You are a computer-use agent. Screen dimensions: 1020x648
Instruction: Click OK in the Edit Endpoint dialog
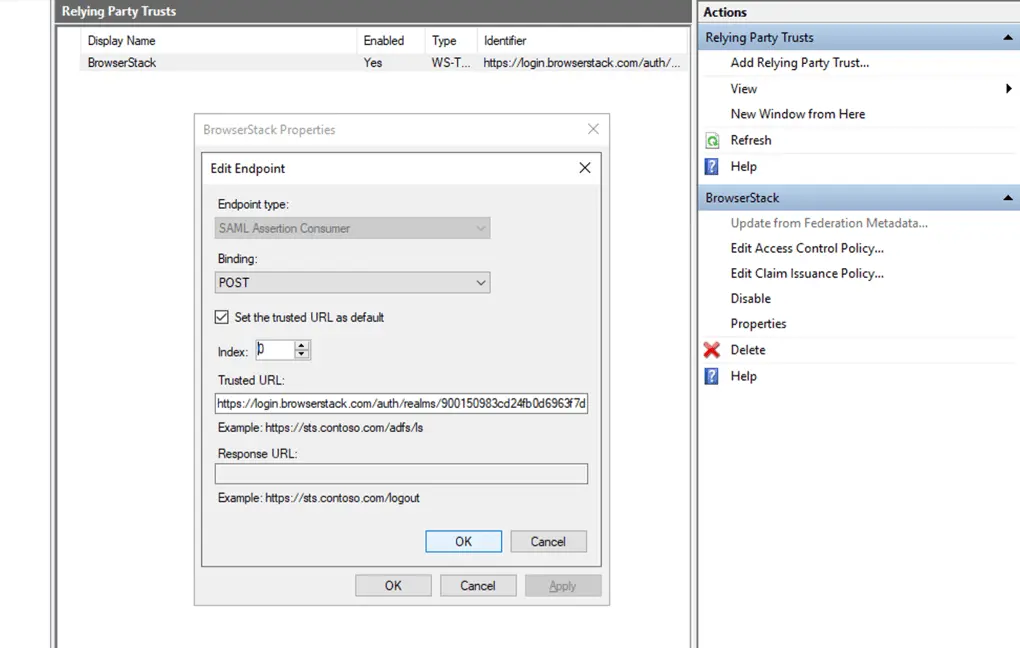click(463, 541)
